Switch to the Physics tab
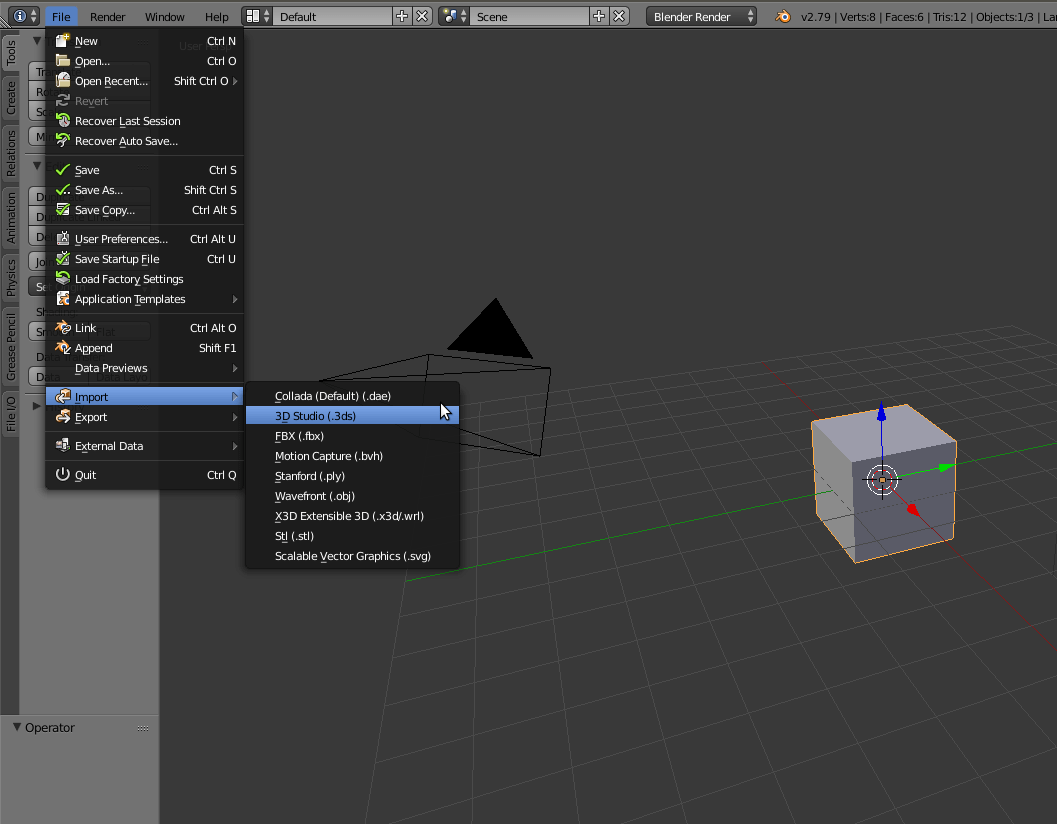Viewport: 1057px width, 824px height. coord(11,278)
